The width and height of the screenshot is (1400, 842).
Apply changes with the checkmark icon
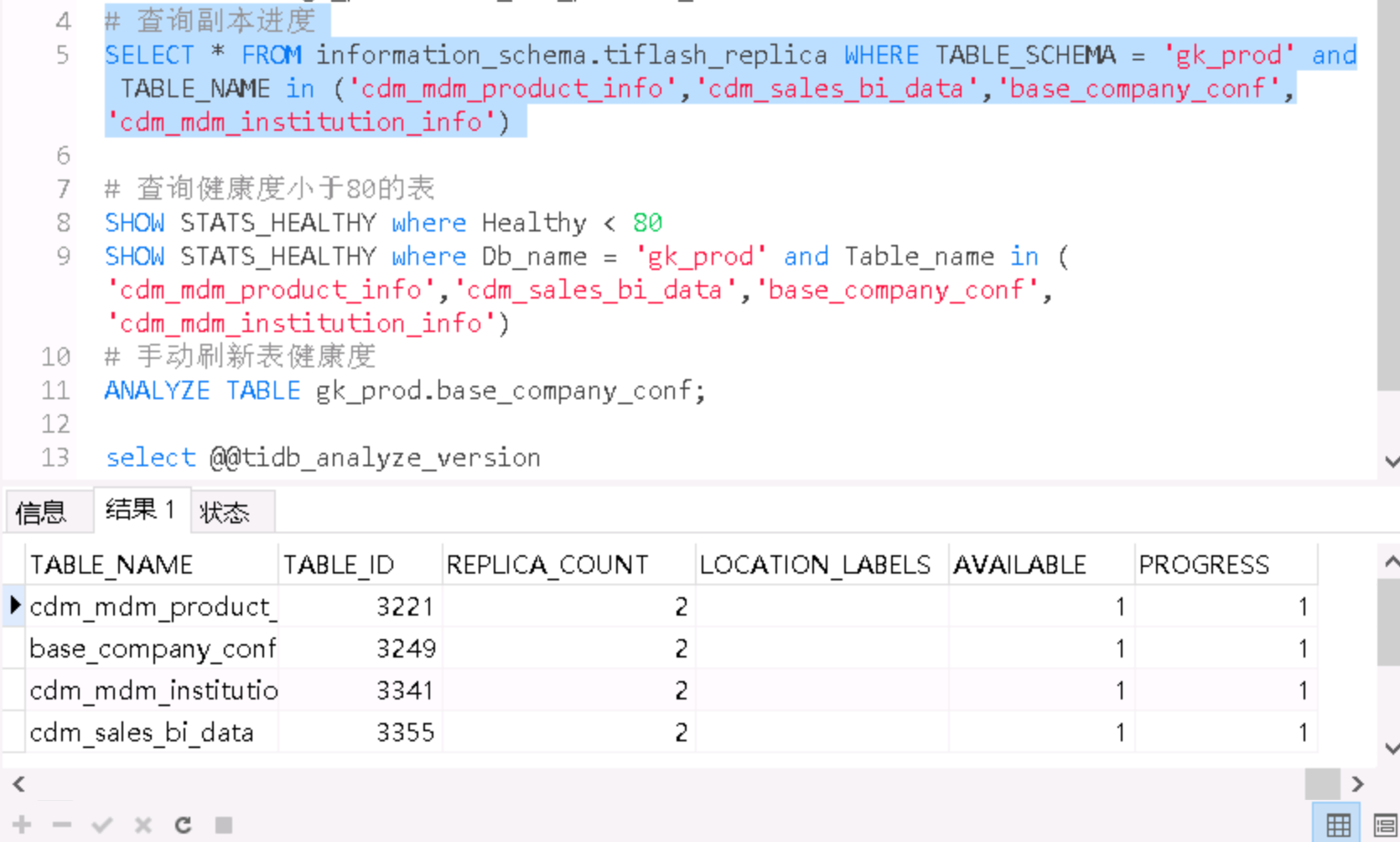click(x=102, y=825)
